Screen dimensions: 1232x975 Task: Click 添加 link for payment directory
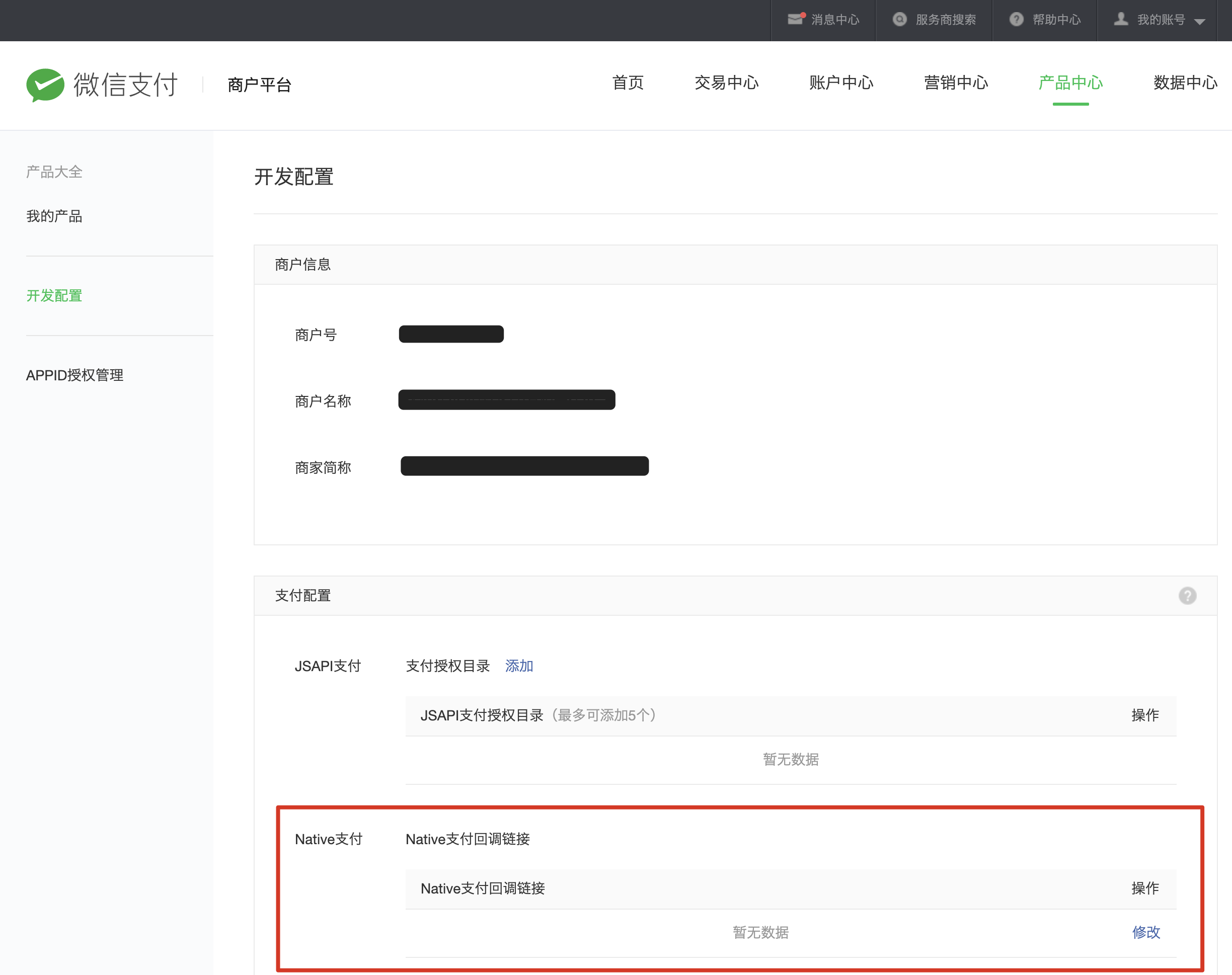click(x=519, y=666)
